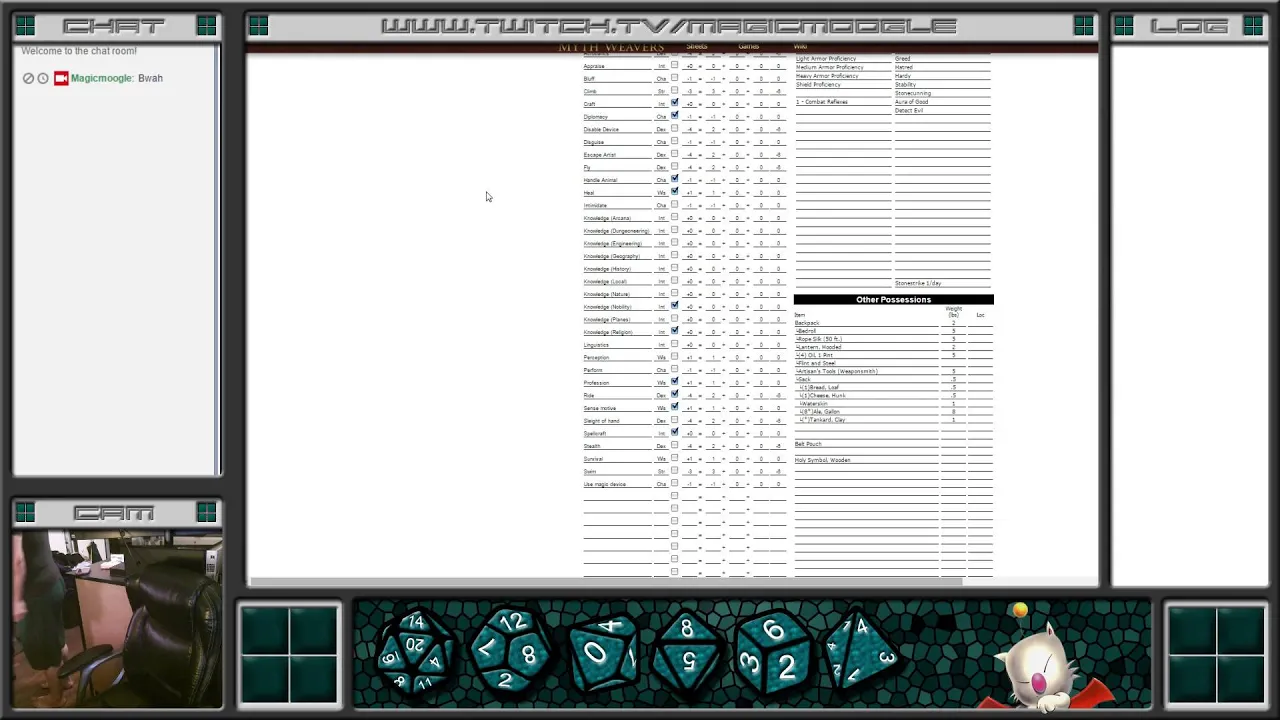Uncheck the Heal class skill checkbox

(674, 191)
